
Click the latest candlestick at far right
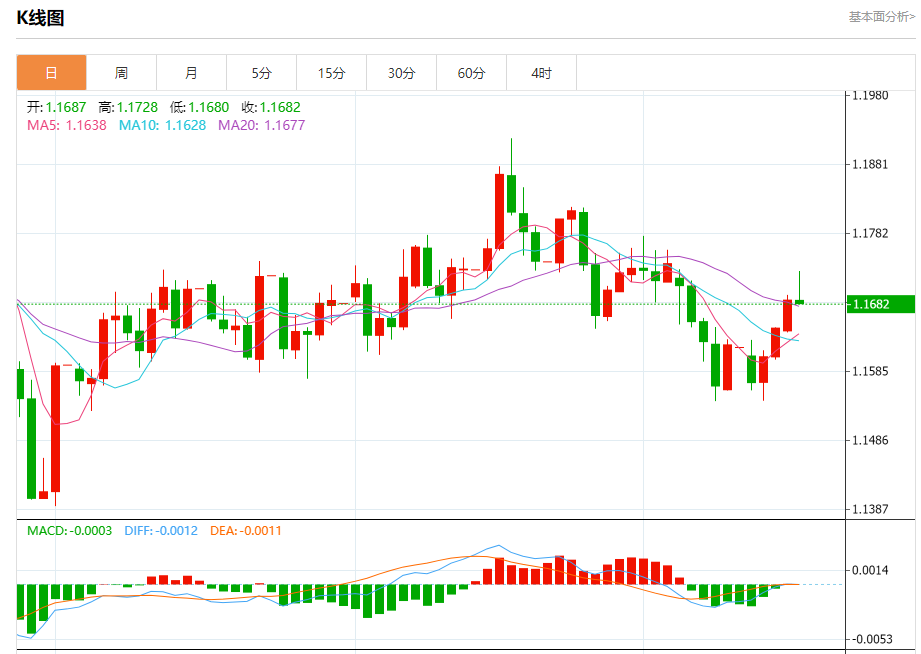point(799,302)
